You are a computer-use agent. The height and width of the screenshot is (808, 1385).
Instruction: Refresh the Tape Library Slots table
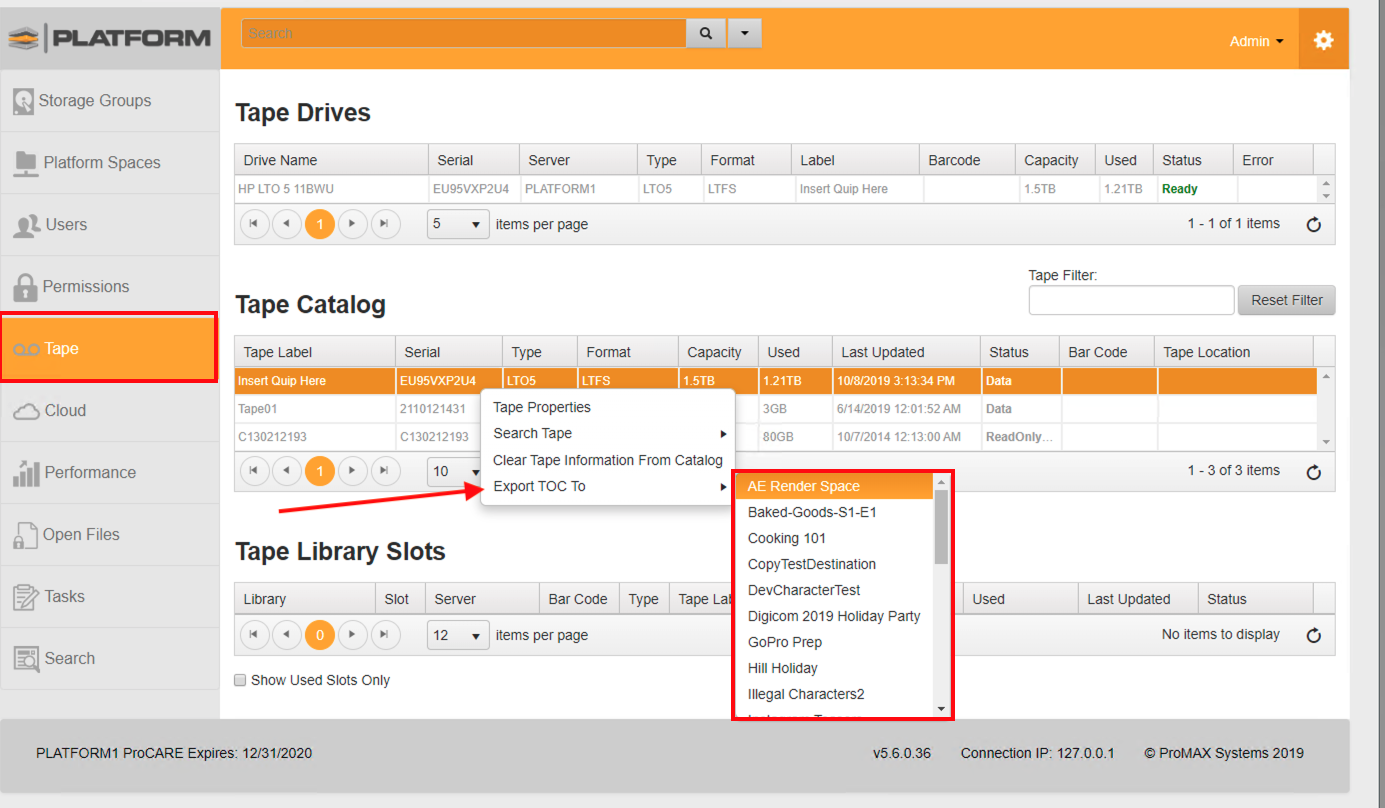[x=1313, y=635]
